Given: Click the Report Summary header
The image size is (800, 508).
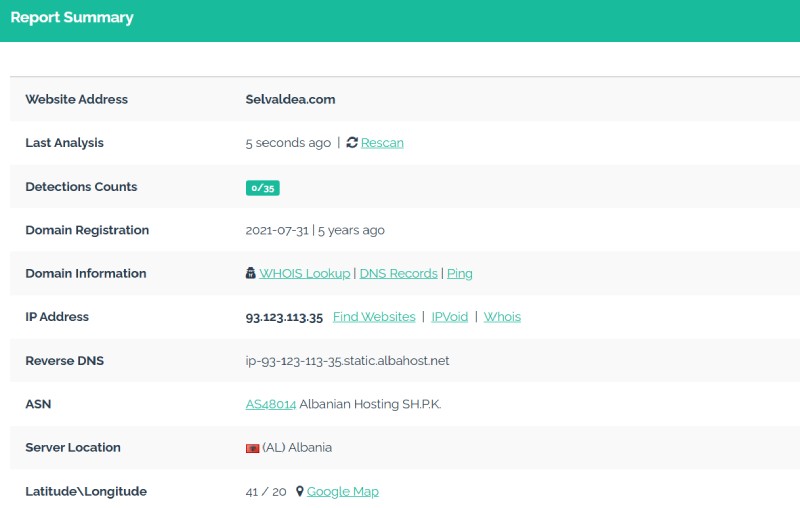Looking at the screenshot, I should coord(72,18).
